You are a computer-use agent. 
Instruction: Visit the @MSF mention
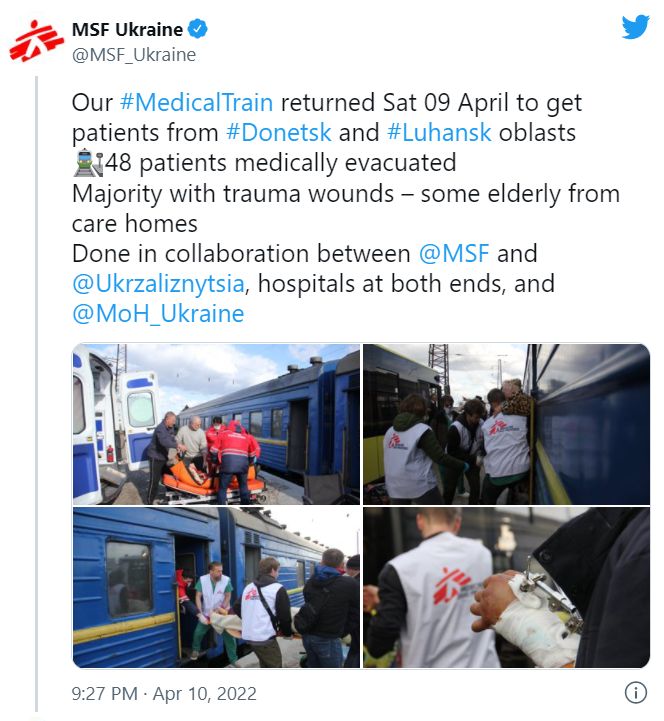pos(454,253)
